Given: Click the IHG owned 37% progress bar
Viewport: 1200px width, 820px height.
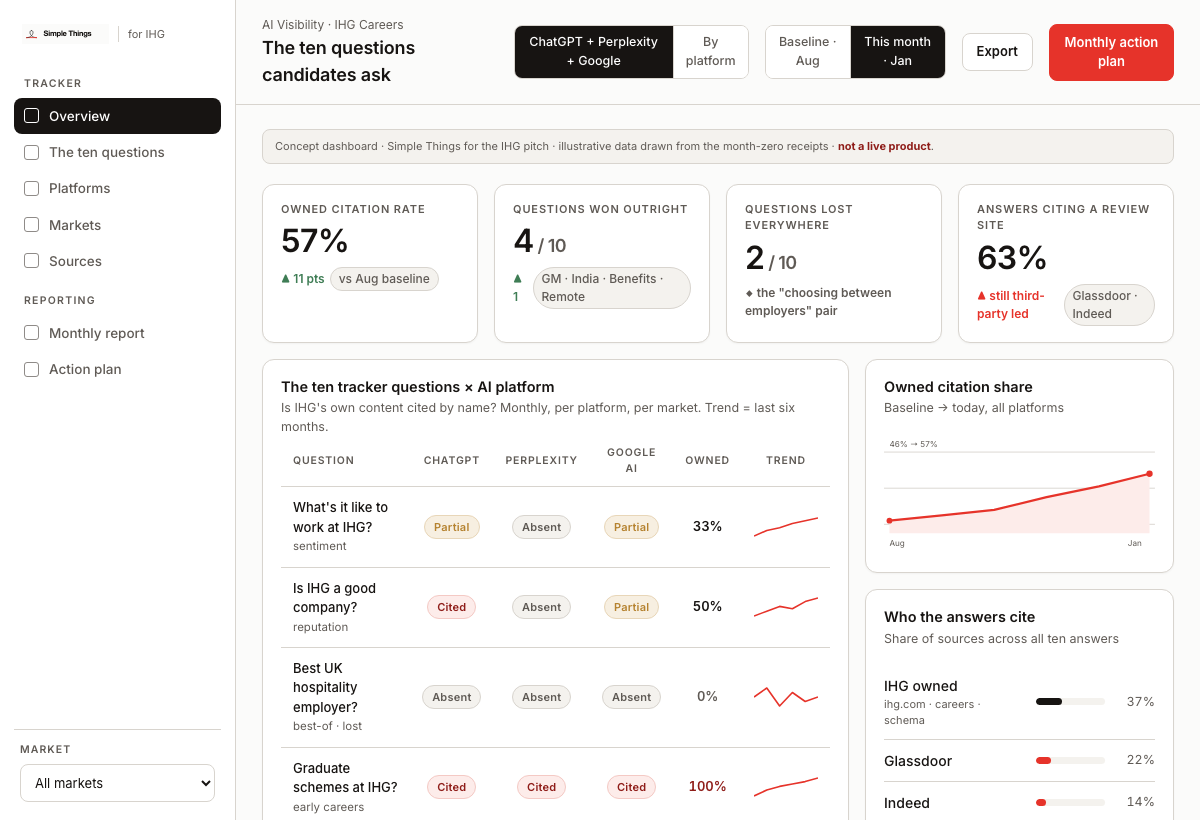Looking at the screenshot, I should coord(1070,702).
